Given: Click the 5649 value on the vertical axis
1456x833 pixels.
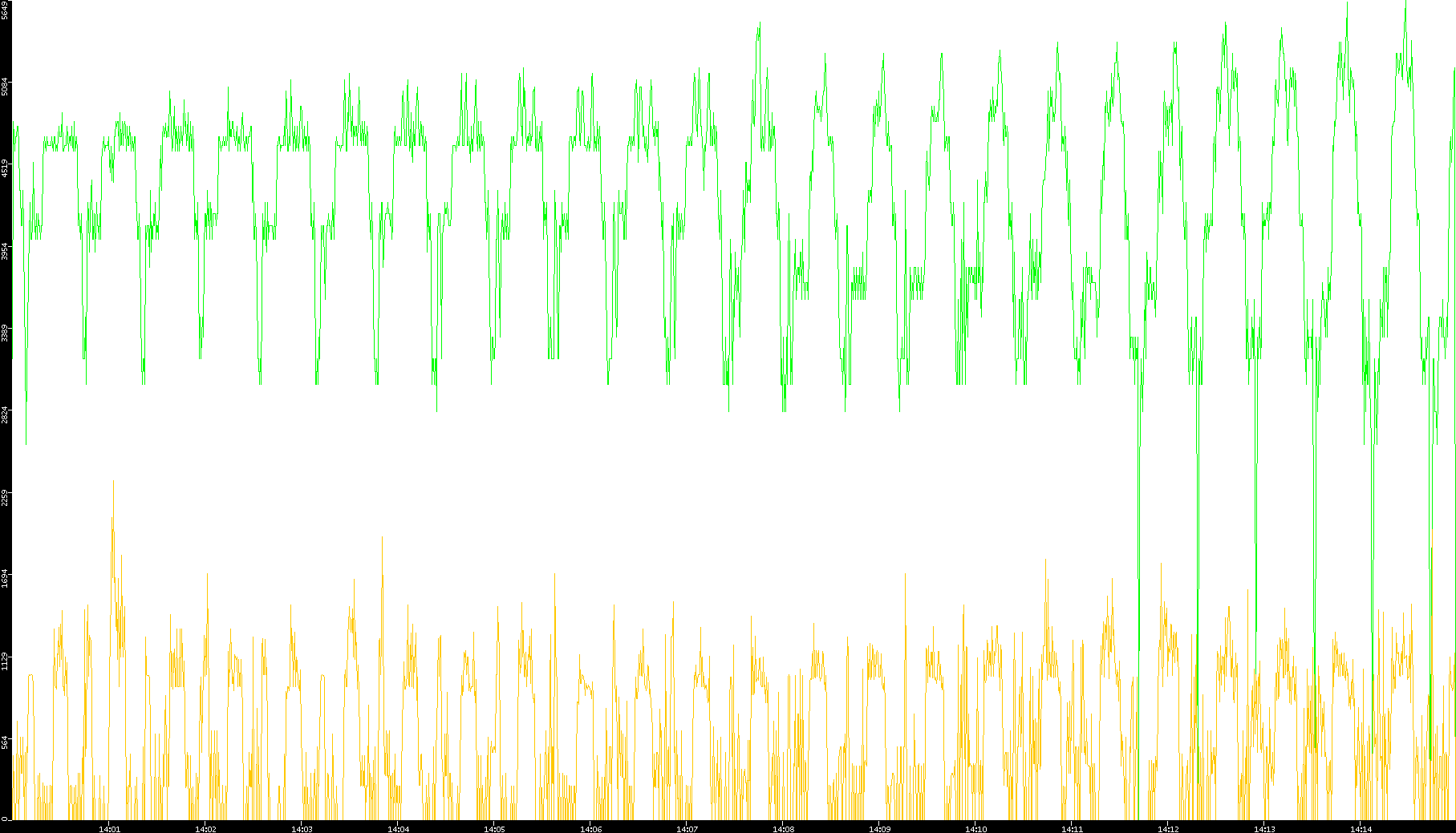Looking at the screenshot, I should [x=6, y=10].
